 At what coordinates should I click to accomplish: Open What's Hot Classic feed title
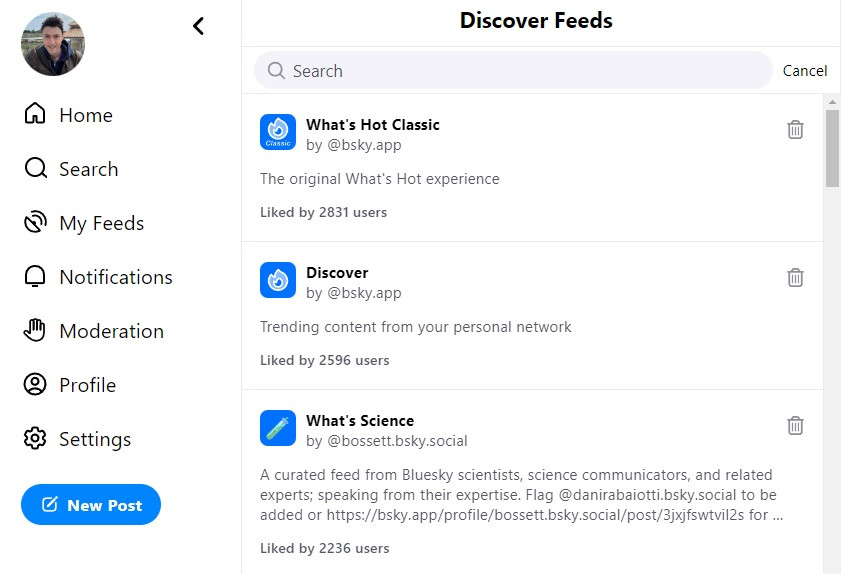coord(373,125)
